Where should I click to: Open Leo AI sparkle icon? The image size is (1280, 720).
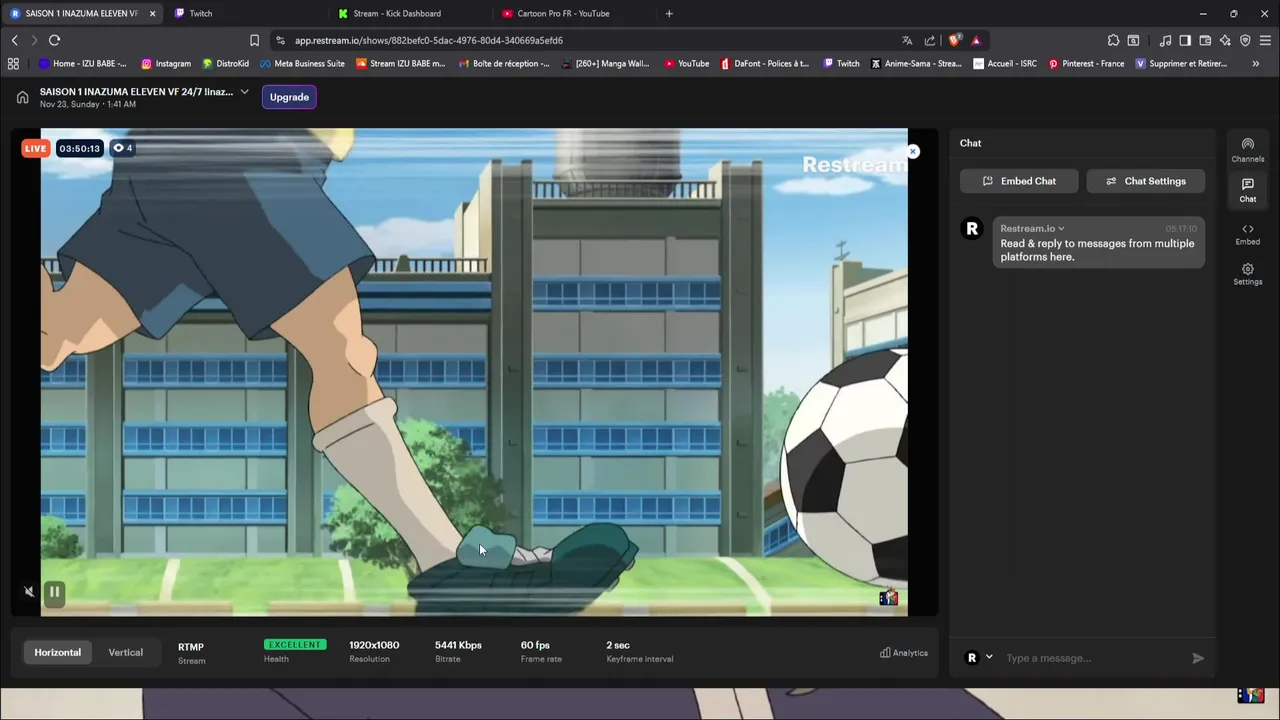1225,40
